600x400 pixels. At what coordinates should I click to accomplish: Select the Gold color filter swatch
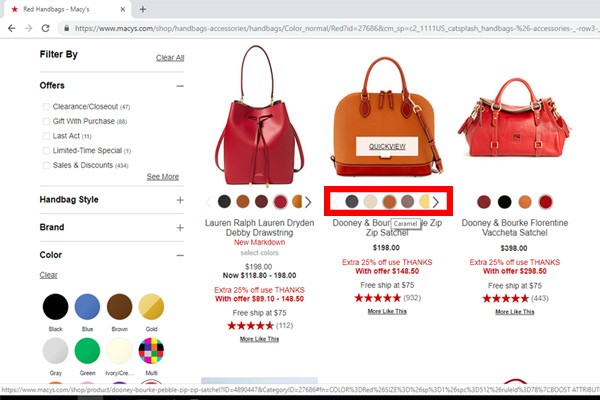tap(151, 307)
